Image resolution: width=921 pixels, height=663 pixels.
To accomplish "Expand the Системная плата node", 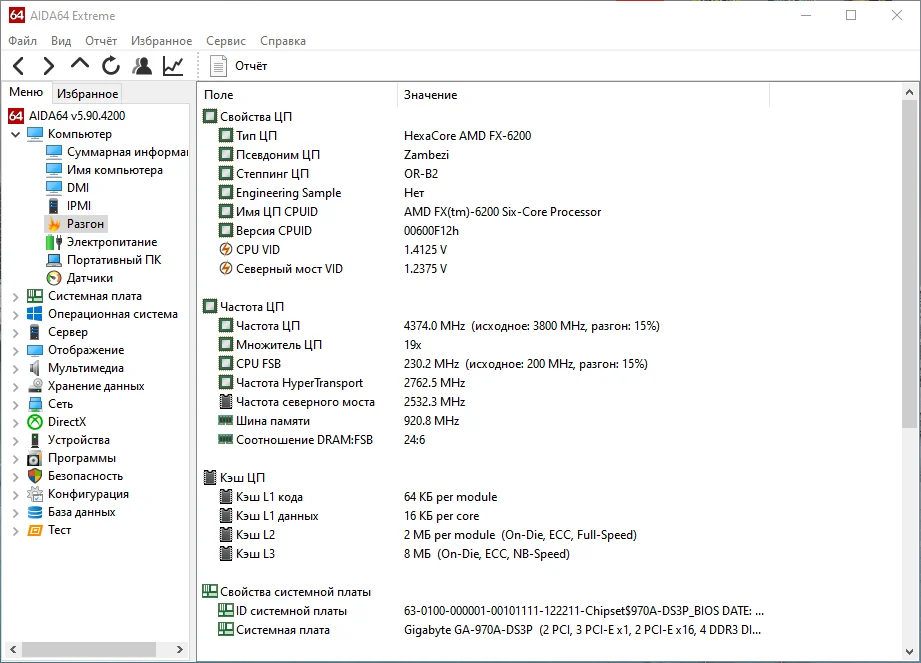I will pyautogui.click(x=16, y=297).
